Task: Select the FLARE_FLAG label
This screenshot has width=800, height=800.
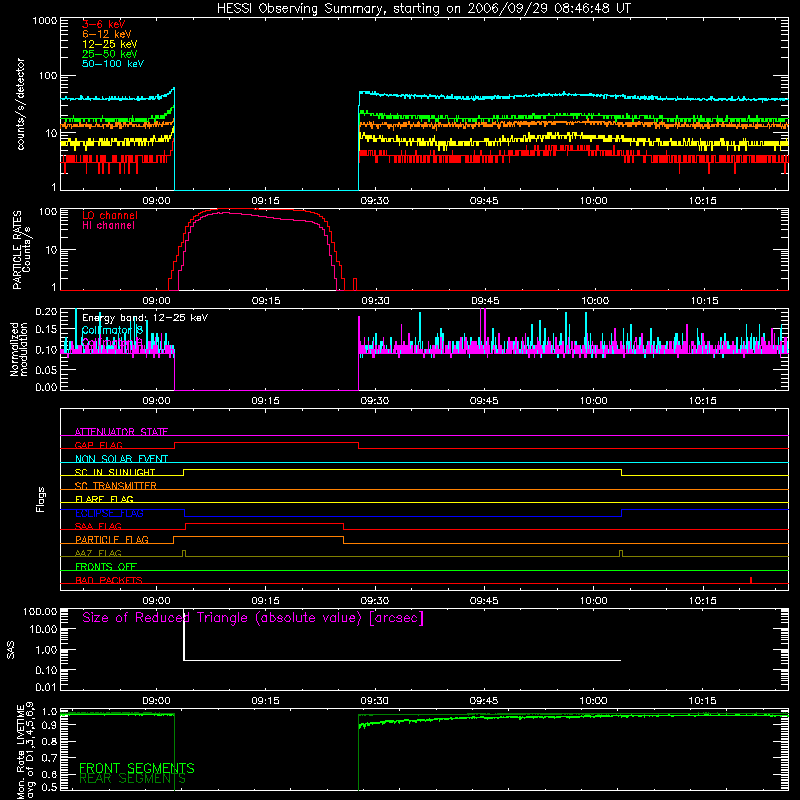Action: point(104,499)
